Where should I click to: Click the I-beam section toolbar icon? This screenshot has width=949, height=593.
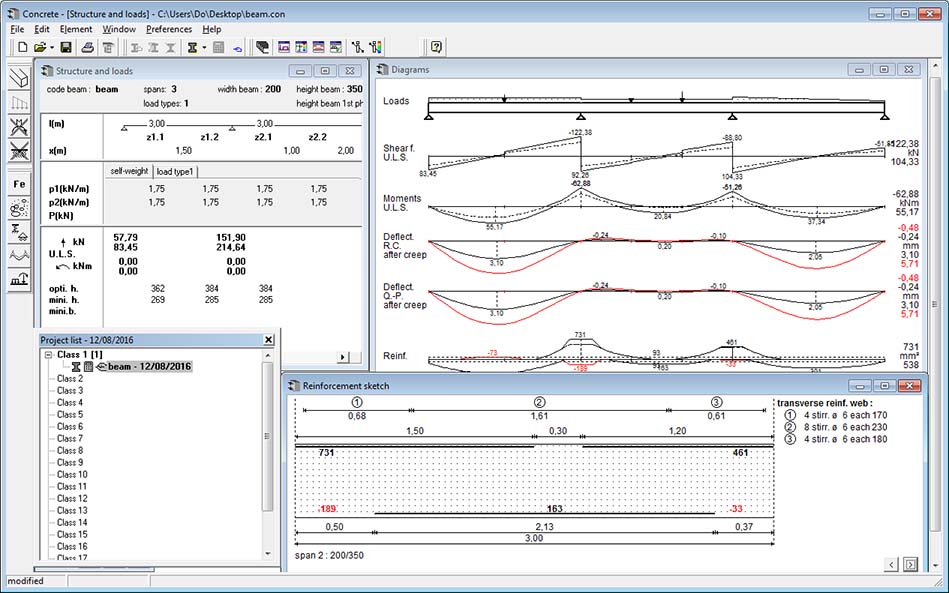coord(192,47)
